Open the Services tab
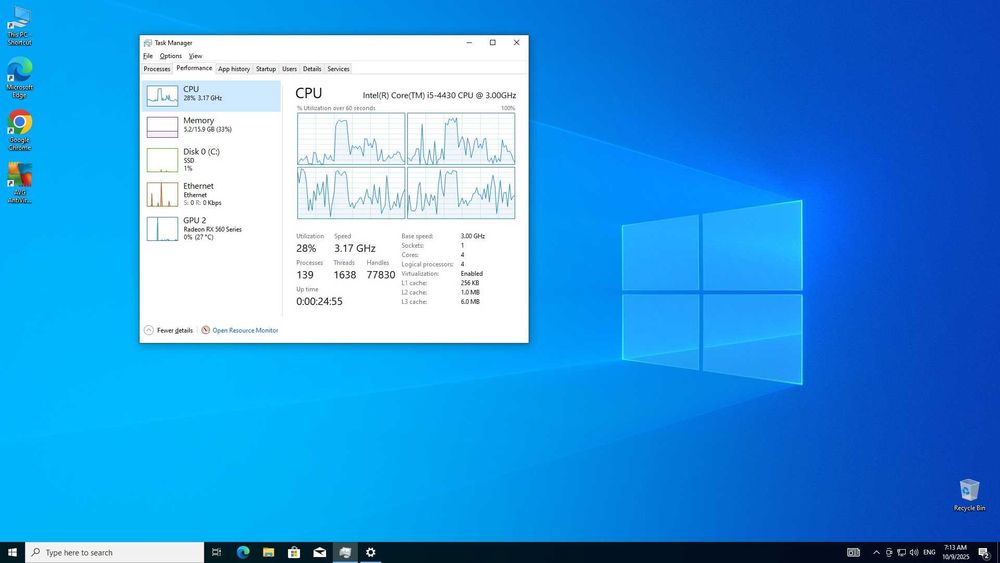 pyautogui.click(x=338, y=69)
